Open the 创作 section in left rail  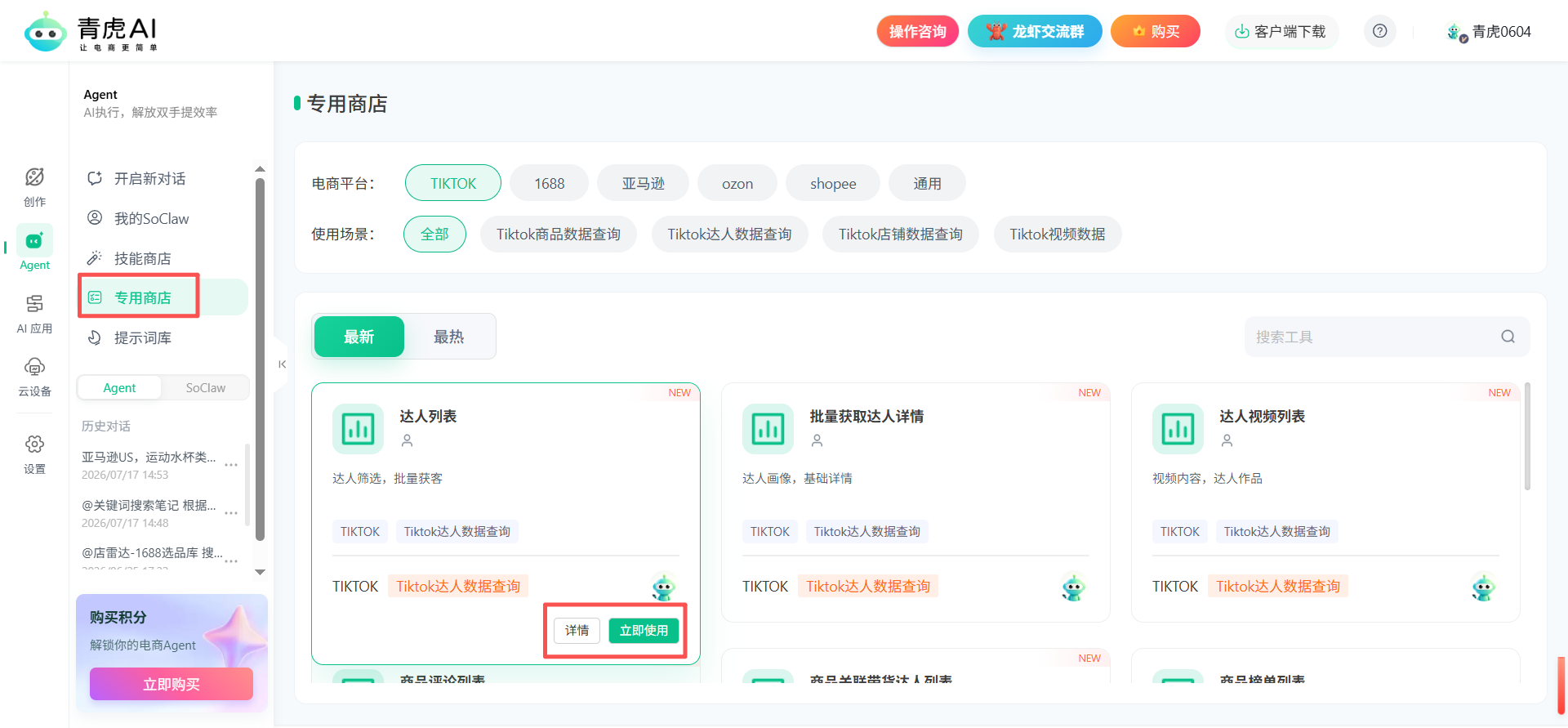point(34,187)
